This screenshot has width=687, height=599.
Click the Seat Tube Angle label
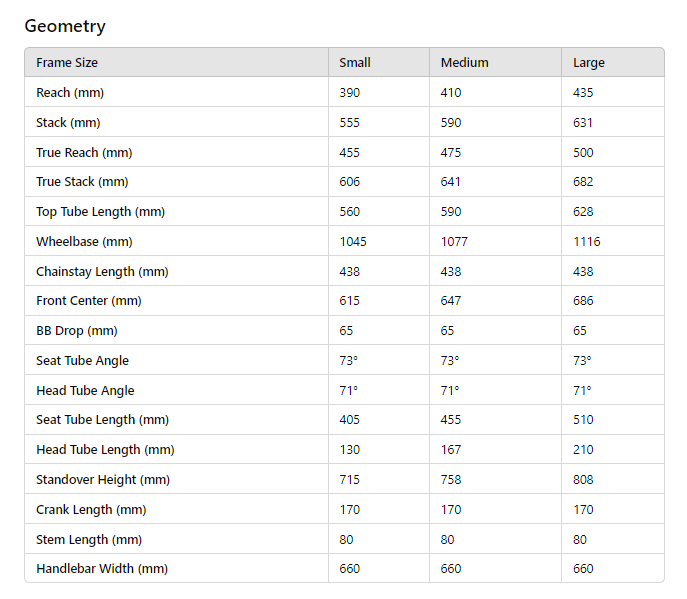(x=82, y=361)
